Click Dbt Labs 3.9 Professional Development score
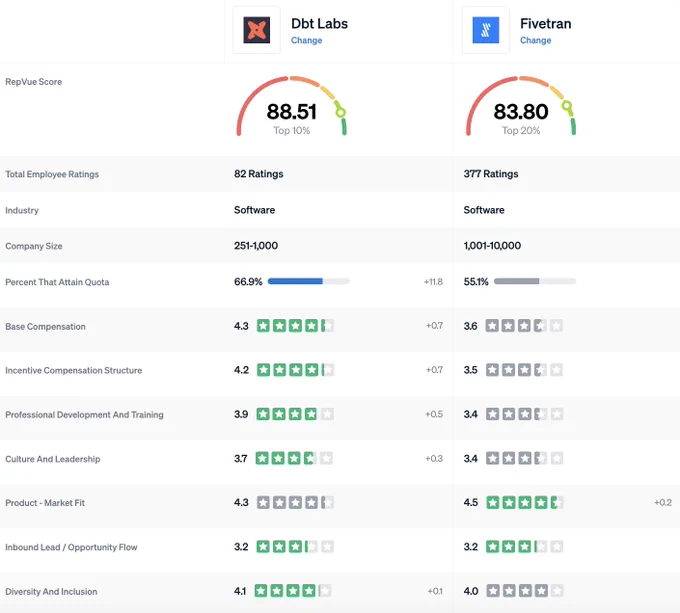680x613 pixels. pyautogui.click(x=241, y=414)
